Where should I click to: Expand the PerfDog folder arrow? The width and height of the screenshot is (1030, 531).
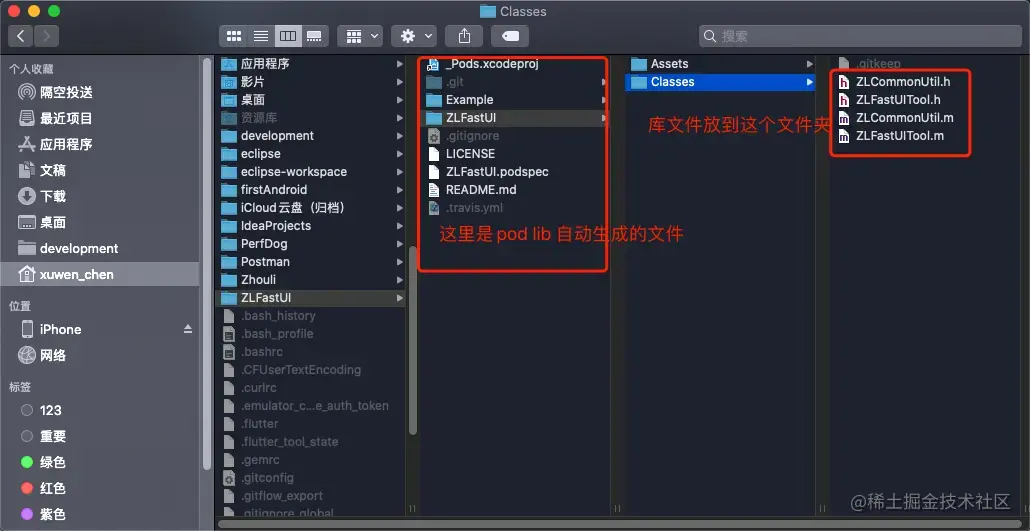click(x=399, y=244)
